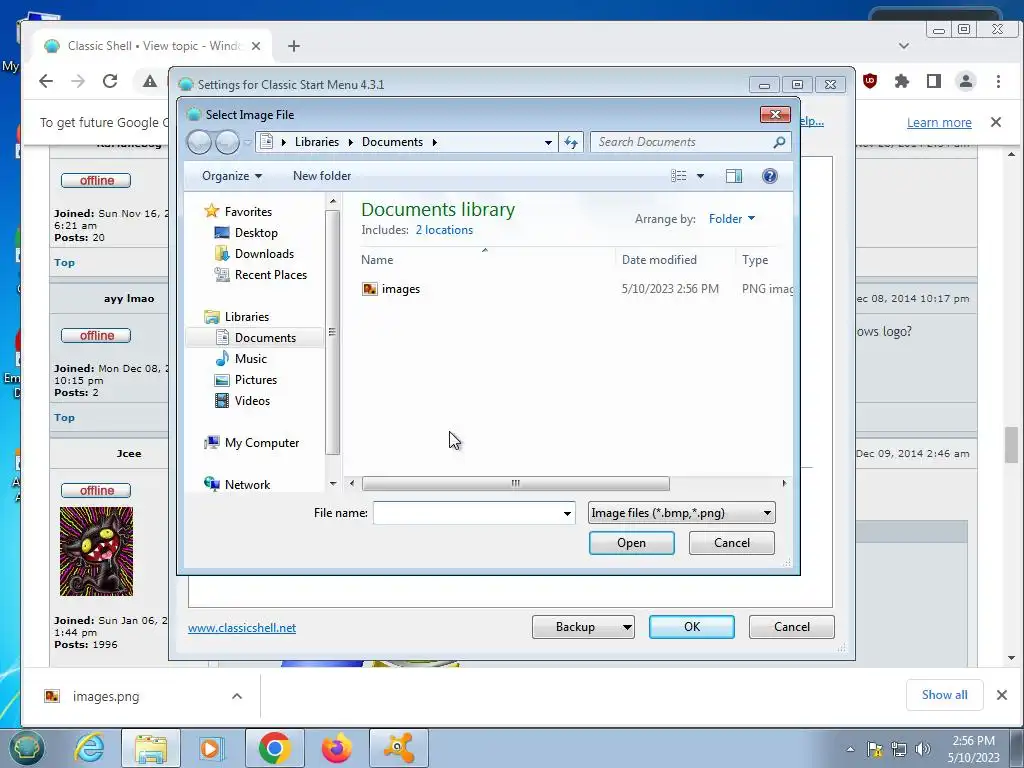Click the dialog Back navigation button
This screenshot has width=1024, height=768.
[199, 142]
